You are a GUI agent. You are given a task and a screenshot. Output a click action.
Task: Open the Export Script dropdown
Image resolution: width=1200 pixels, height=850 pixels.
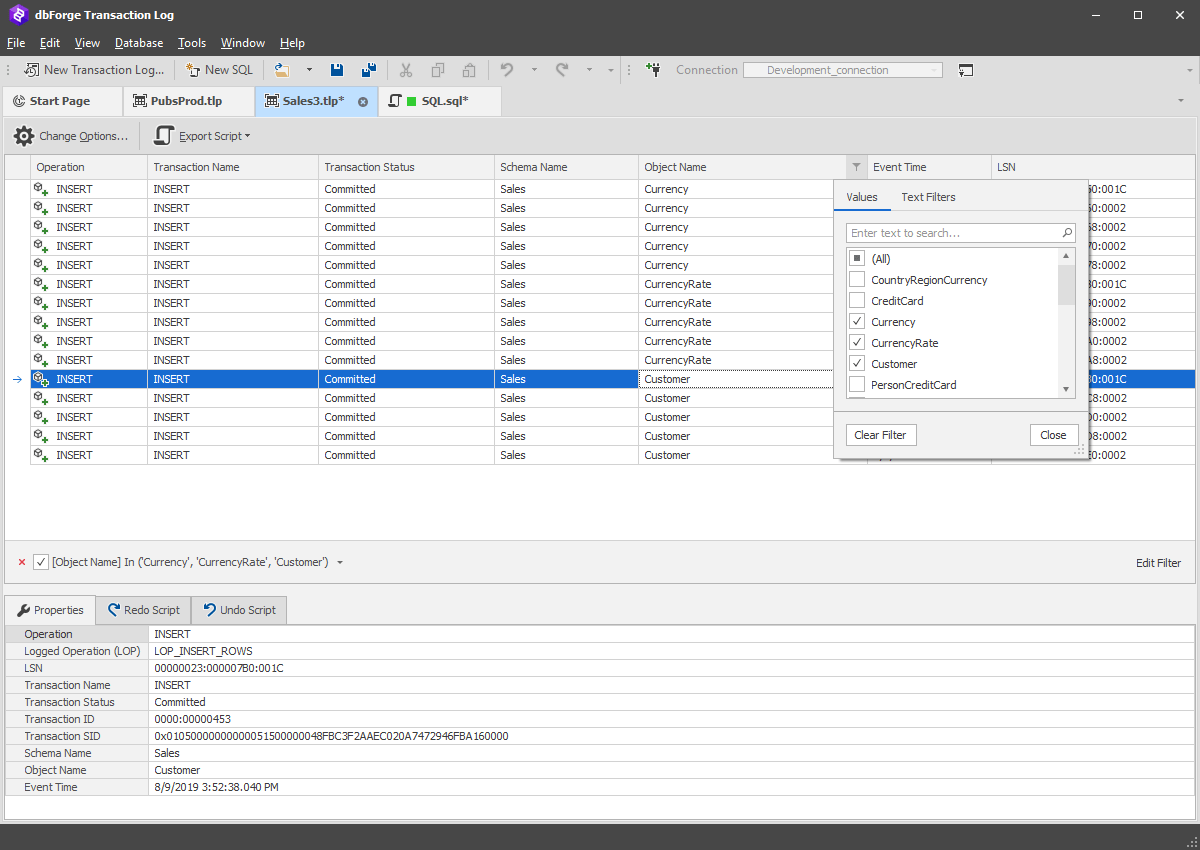[201, 136]
